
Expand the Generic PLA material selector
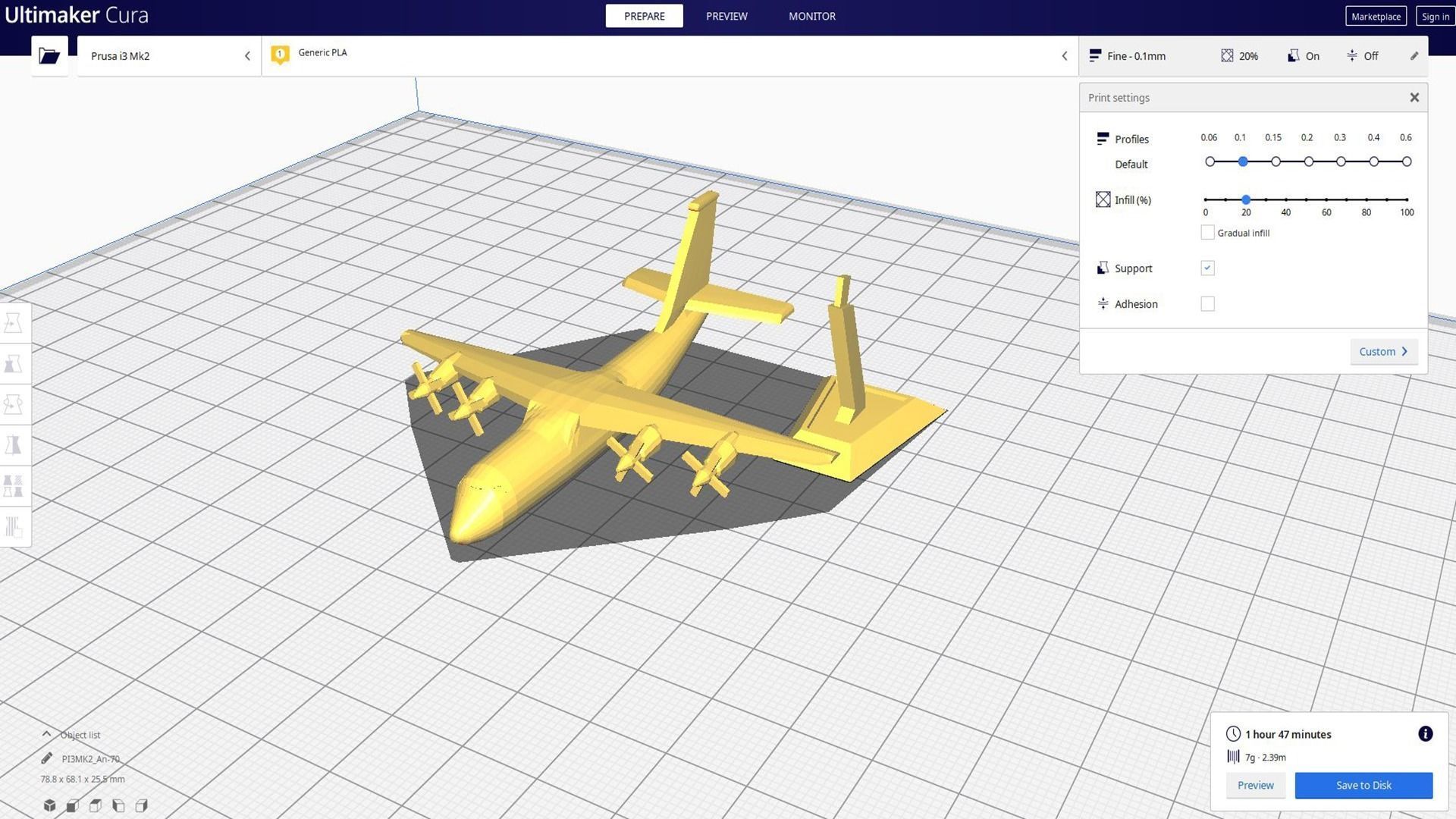[670, 56]
